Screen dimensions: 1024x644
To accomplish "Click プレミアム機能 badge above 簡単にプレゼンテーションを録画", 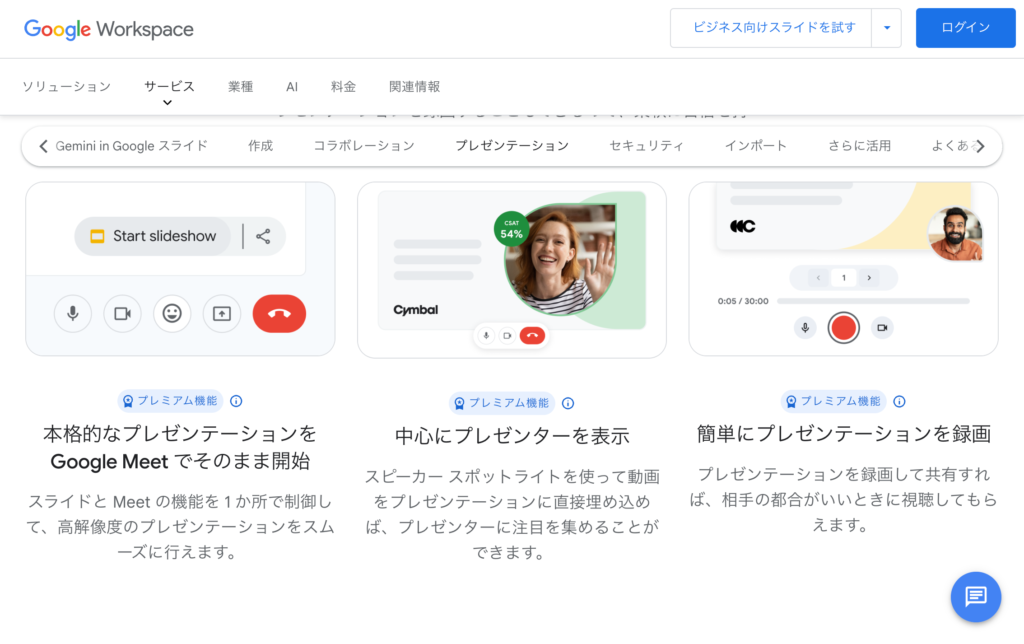I will pyautogui.click(x=833, y=402).
